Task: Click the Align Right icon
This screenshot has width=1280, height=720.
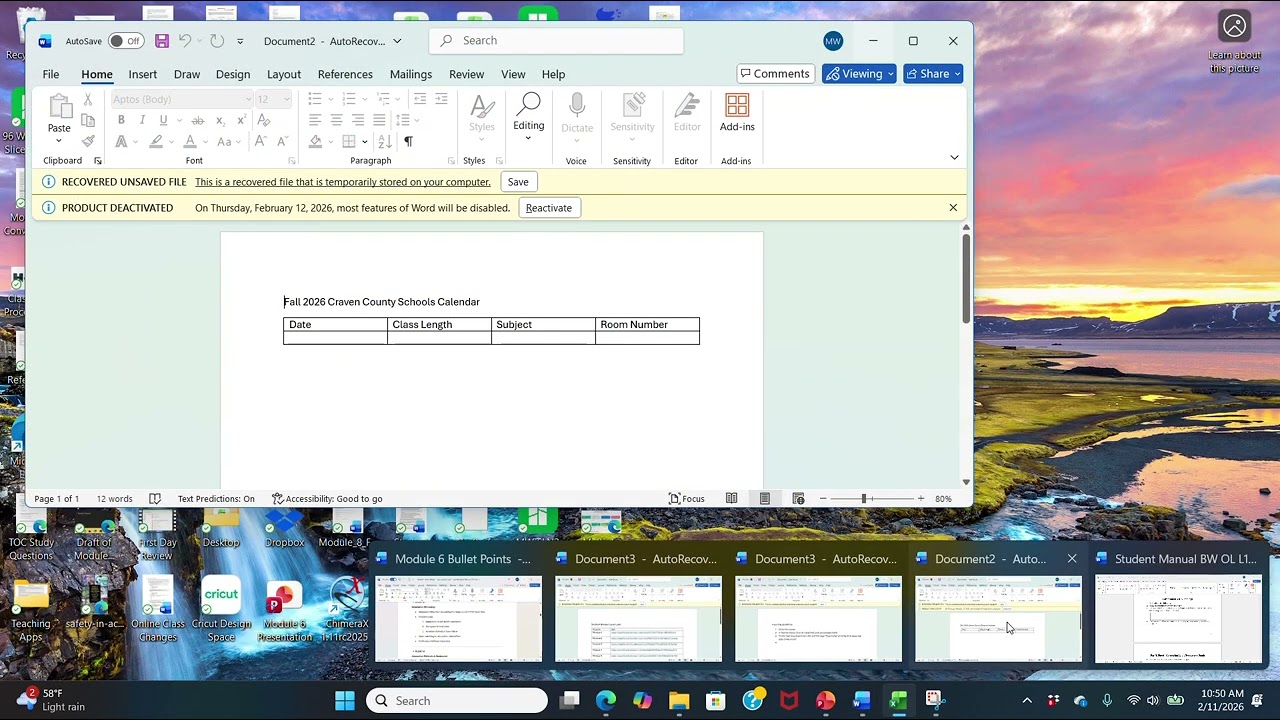Action: (358, 120)
